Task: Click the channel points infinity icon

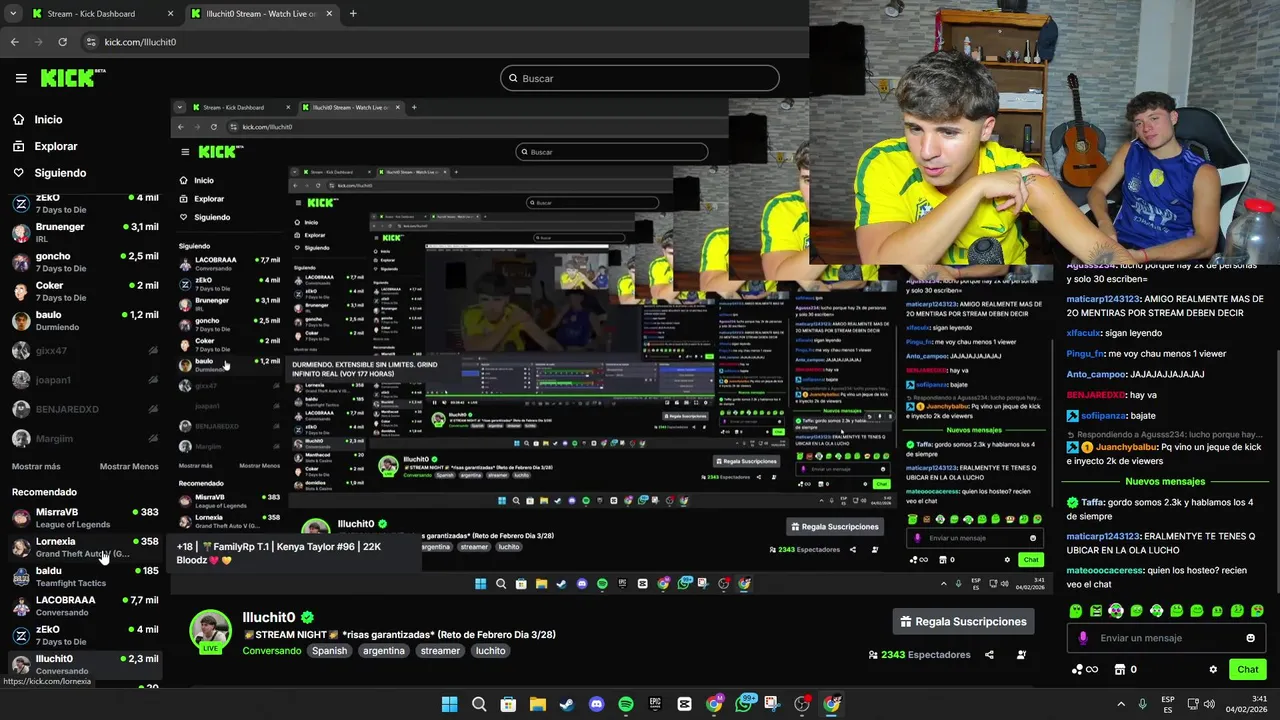Action: click(x=1085, y=669)
